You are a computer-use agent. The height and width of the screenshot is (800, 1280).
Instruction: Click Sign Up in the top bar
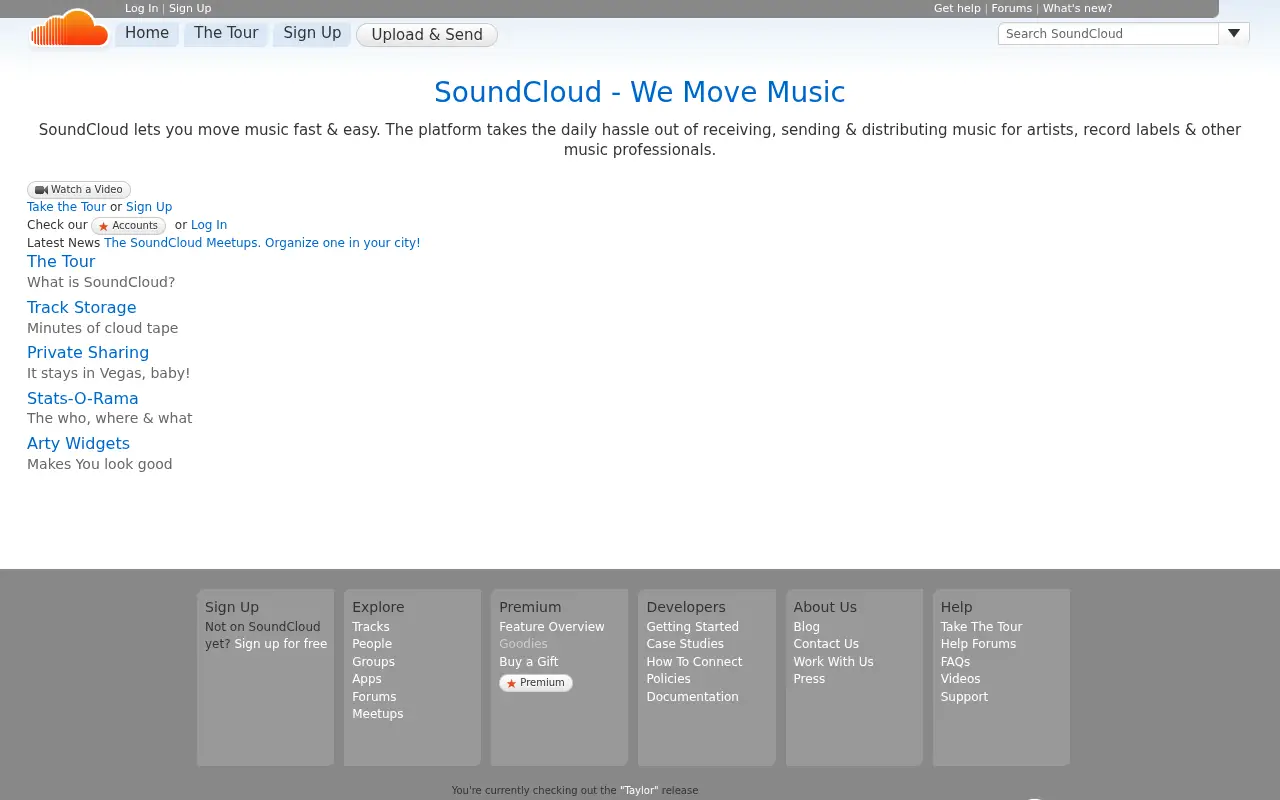point(190,8)
